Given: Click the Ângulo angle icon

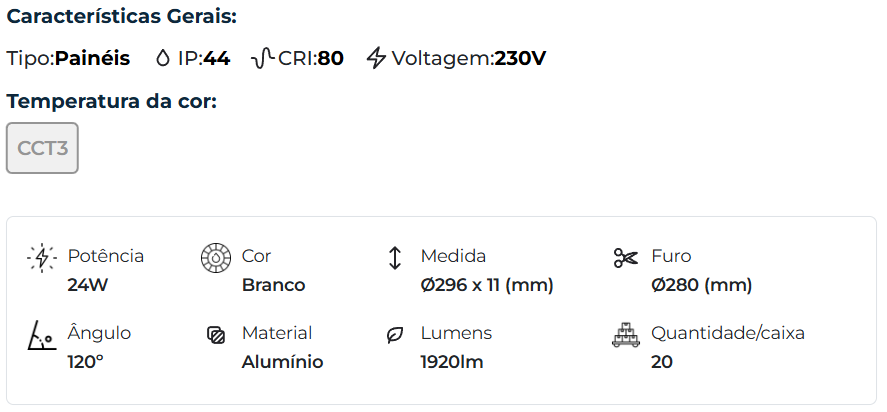Looking at the screenshot, I should tap(41, 335).
